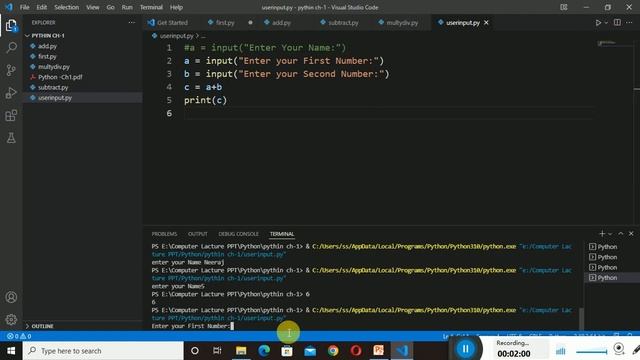Viewport: 640px width, 360px height.
Task: Switch to the first.py editor tab
Action: [x=224, y=23]
